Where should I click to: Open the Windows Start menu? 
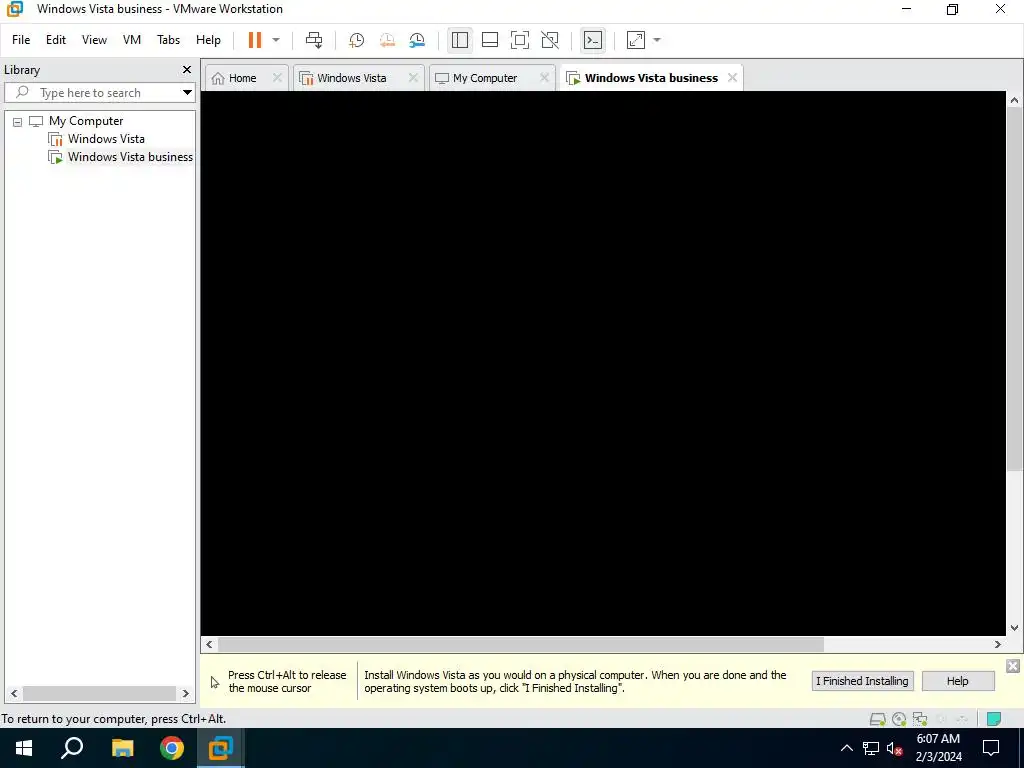coord(24,748)
